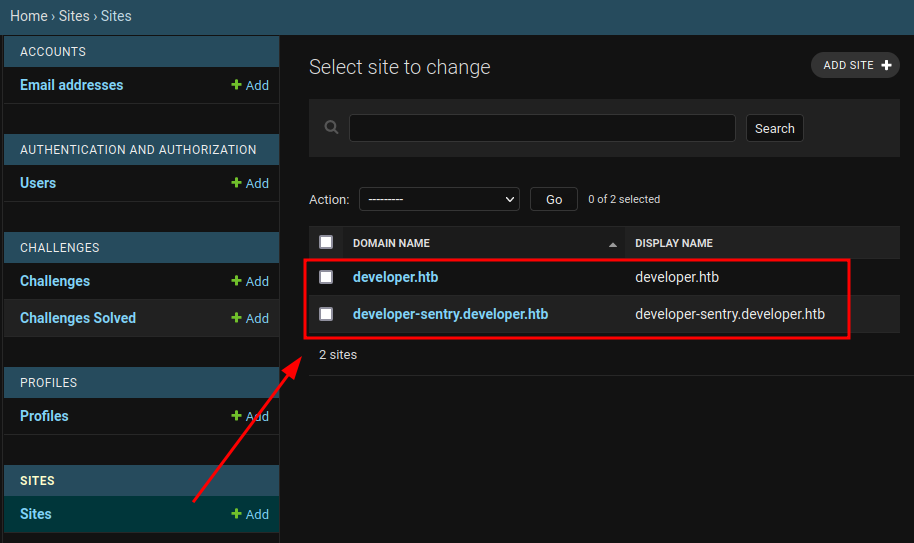Open the Sites entry in sidebar
The width and height of the screenshot is (914, 543).
click(36, 514)
